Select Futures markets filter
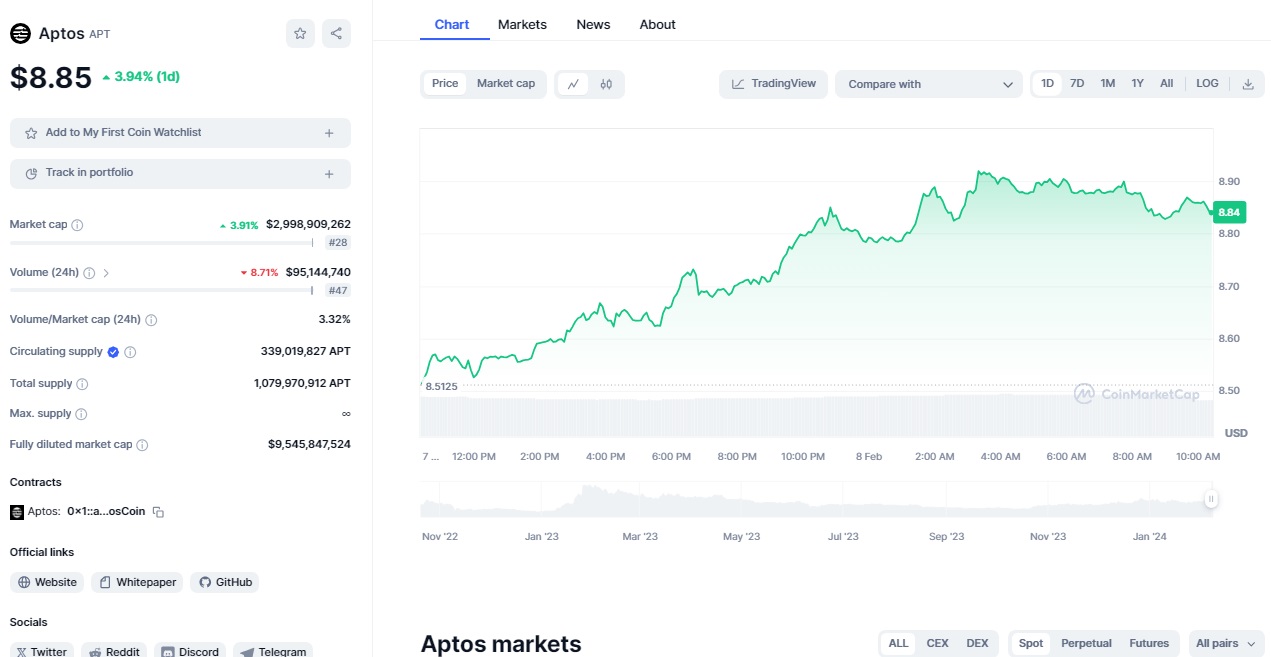1271x657 pixels. click(1149, 644)
